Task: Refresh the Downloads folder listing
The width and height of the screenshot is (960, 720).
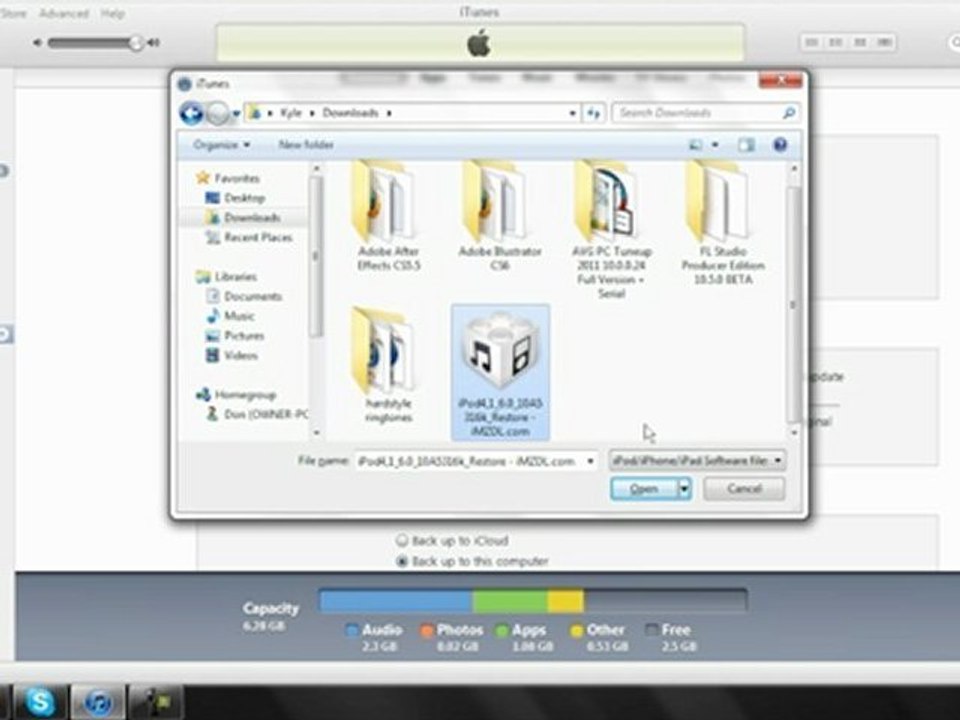Action: (x=593, y=113)
